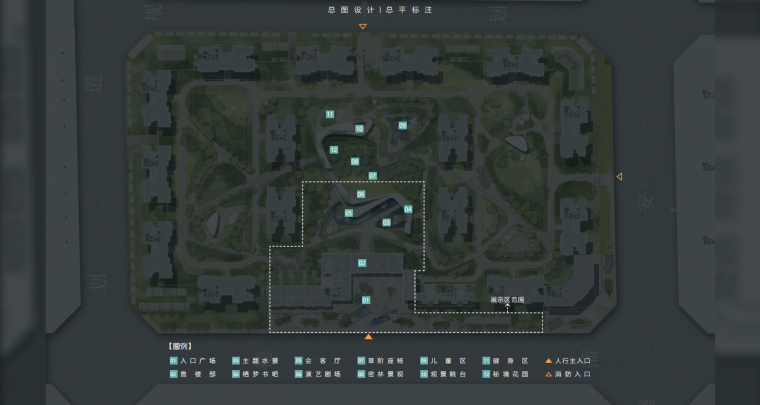This screenshot has height=405, width=760.
Task: Select marker 02 on the sales building
Action: click(362, 262)
